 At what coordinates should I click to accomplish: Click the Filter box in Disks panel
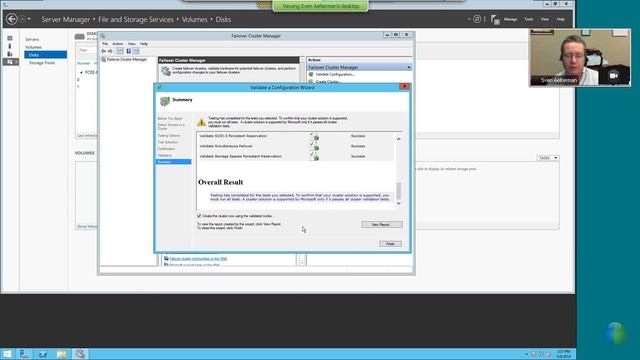point(87,50)
